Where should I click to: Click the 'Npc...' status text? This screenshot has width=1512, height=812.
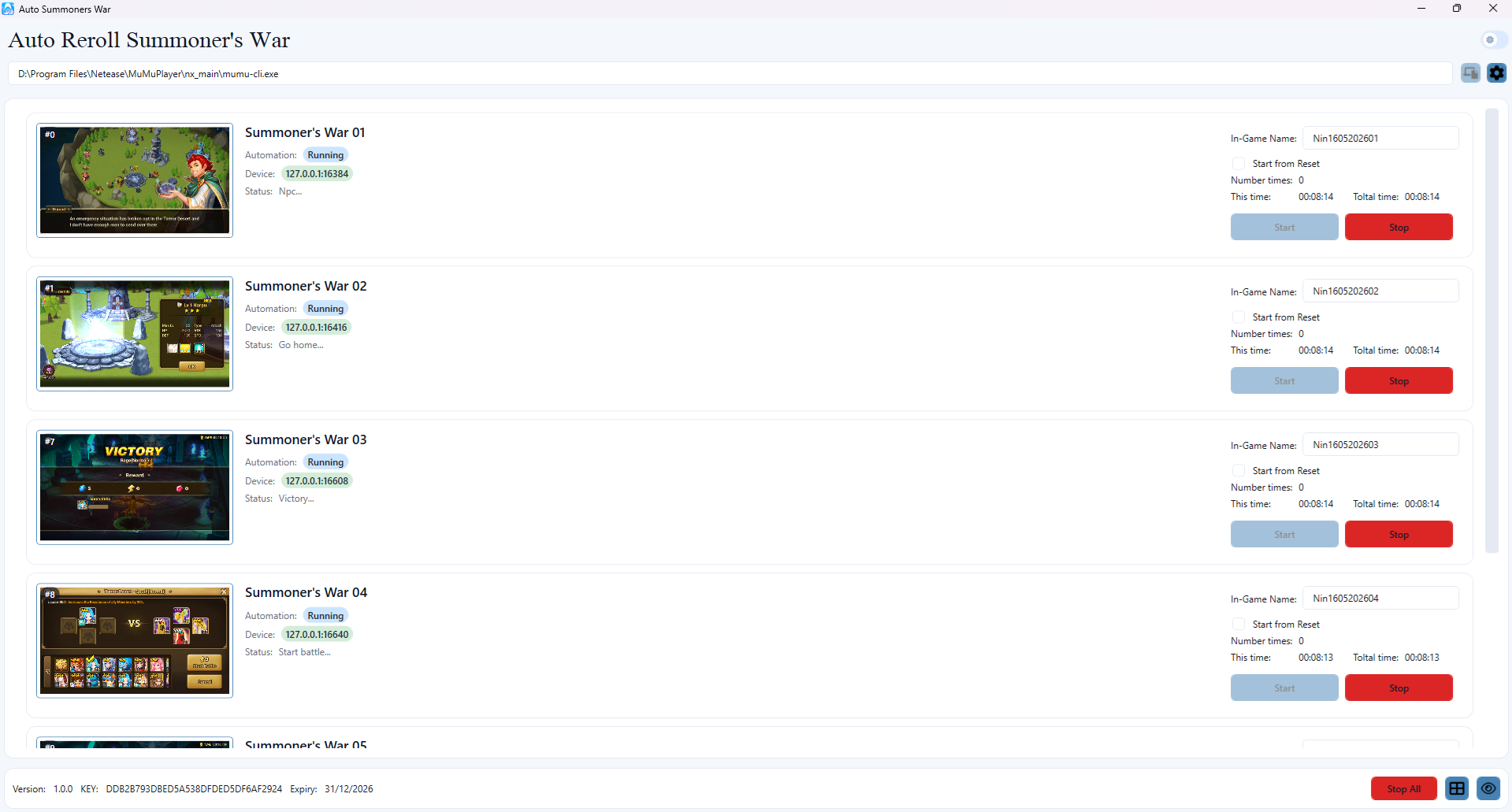[x=290, y=191]
